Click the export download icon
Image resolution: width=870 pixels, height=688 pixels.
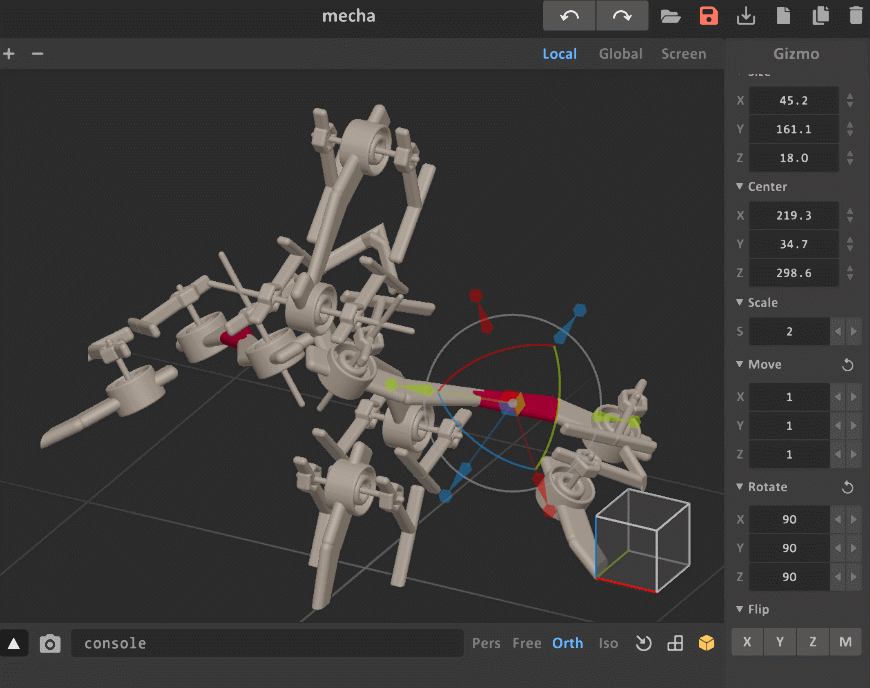(746, 16)
